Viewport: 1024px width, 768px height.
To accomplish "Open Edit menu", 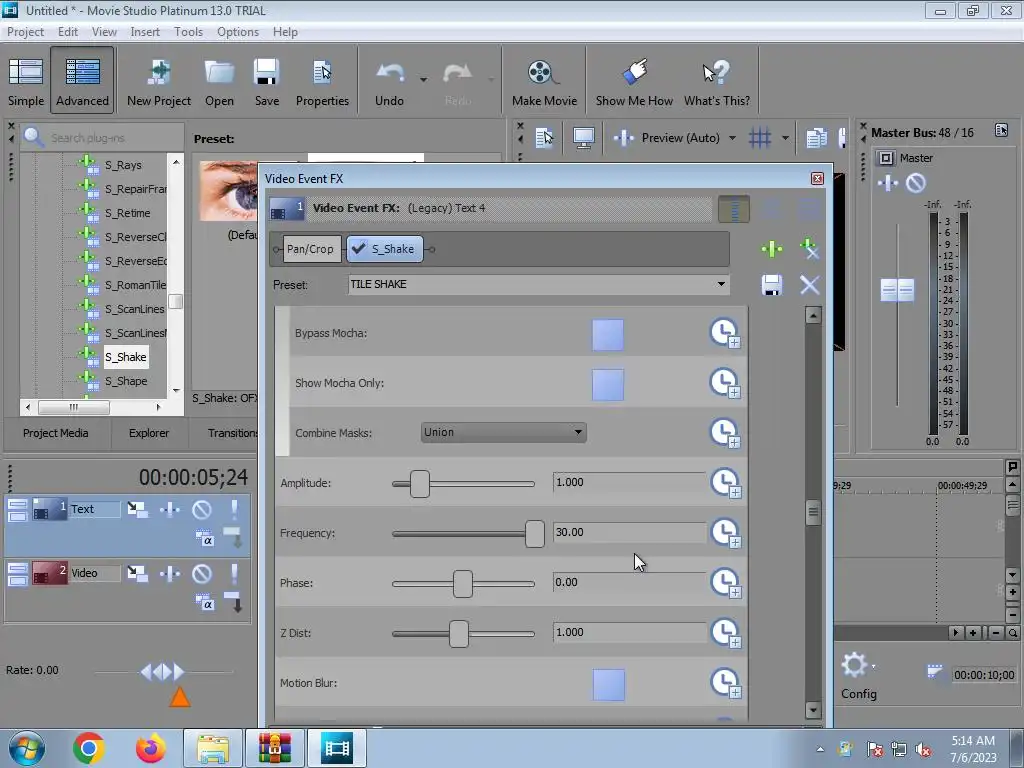I will (x=68, y=32).
